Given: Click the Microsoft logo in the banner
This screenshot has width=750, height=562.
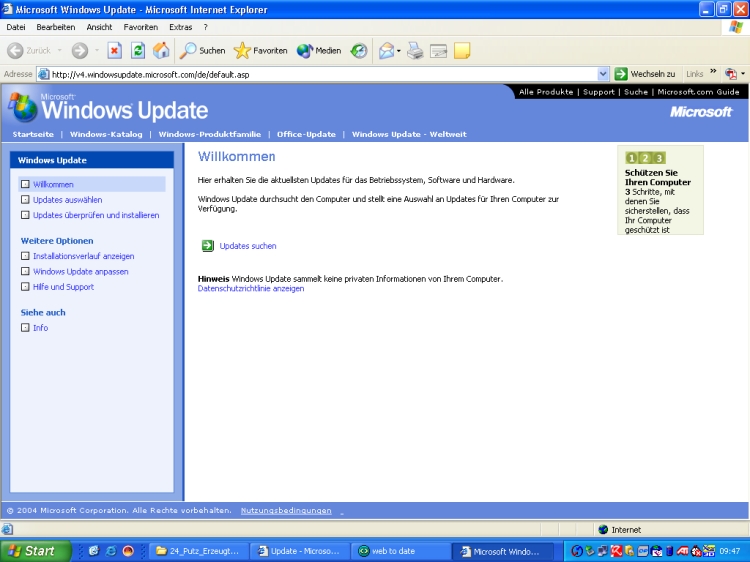Looking at the screenshot, I should [701, 112].
